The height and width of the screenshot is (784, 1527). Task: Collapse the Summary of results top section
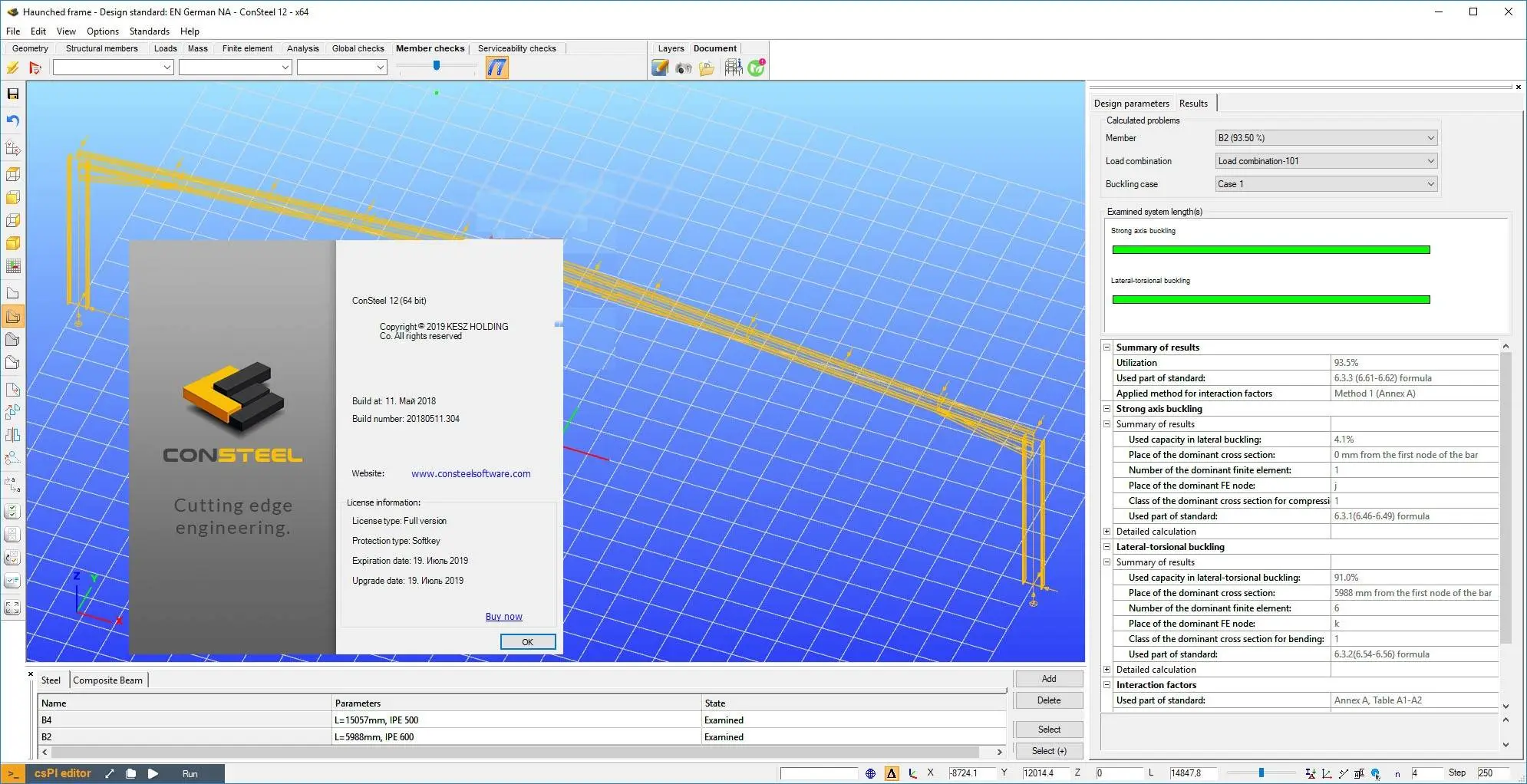(x=1107, y=348)
